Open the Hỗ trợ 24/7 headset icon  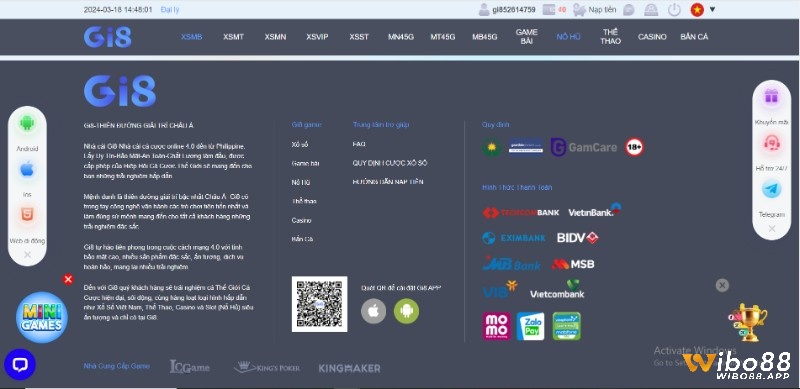pyautogui.click(x=771, y=143)
